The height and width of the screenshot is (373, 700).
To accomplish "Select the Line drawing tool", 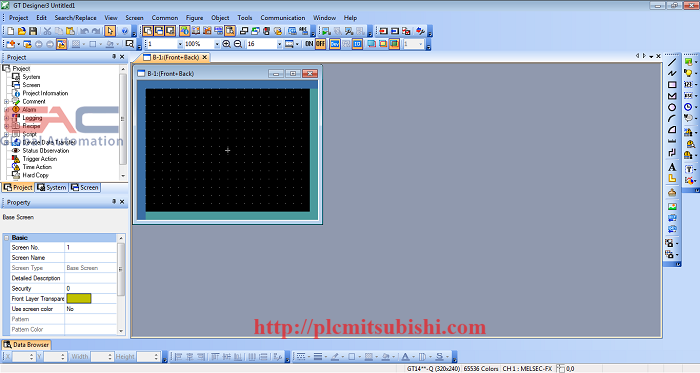I will [x=672, y=62].
